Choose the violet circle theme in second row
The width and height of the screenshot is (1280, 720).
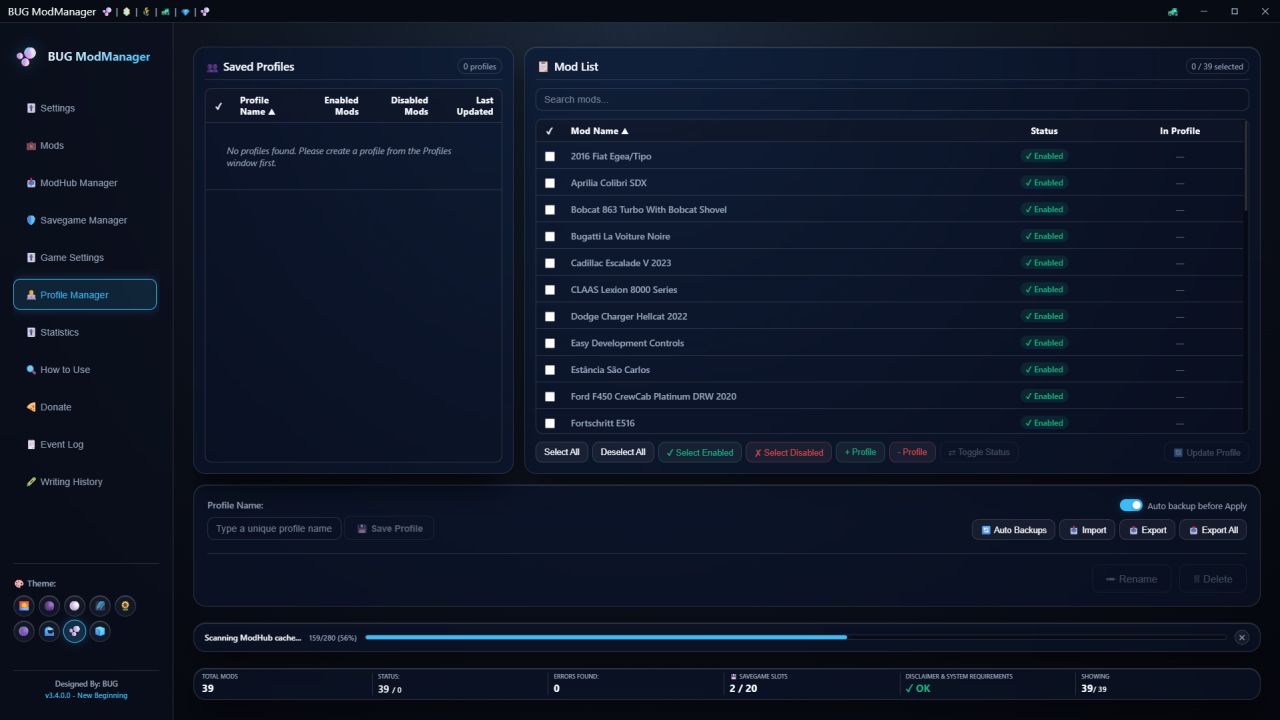[x=24, y=631]
